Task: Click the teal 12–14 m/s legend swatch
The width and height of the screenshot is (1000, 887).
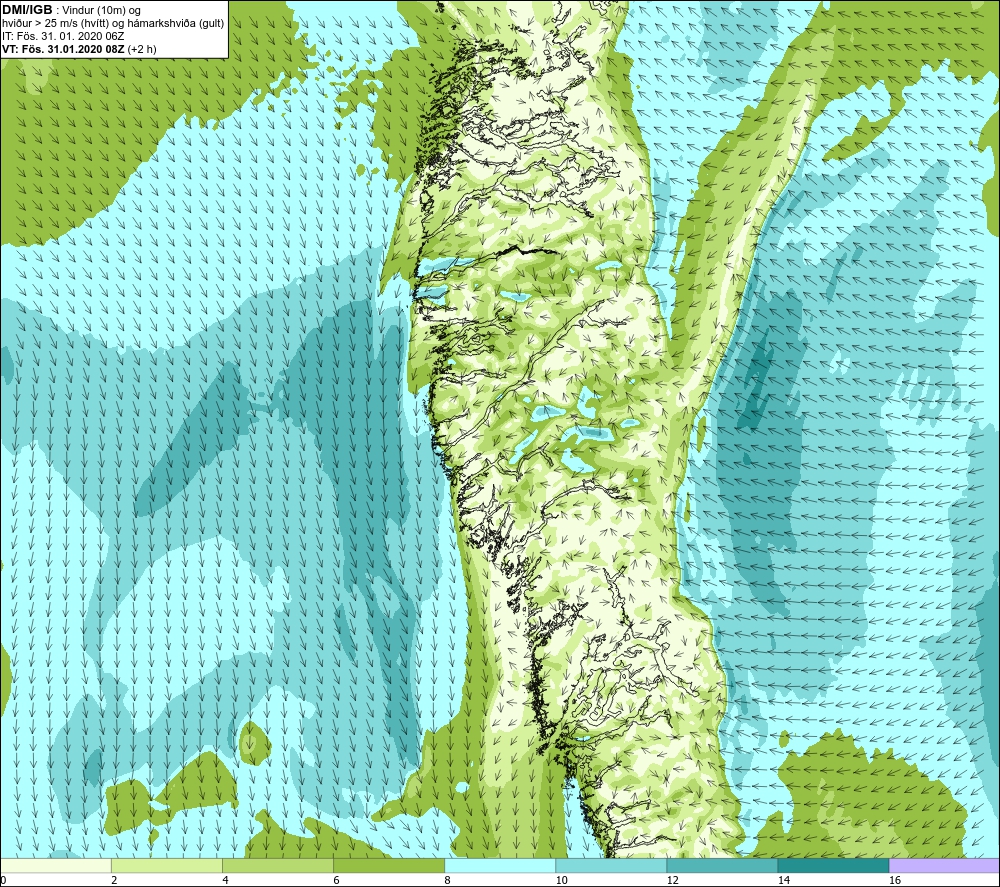Action: (722, 865)
